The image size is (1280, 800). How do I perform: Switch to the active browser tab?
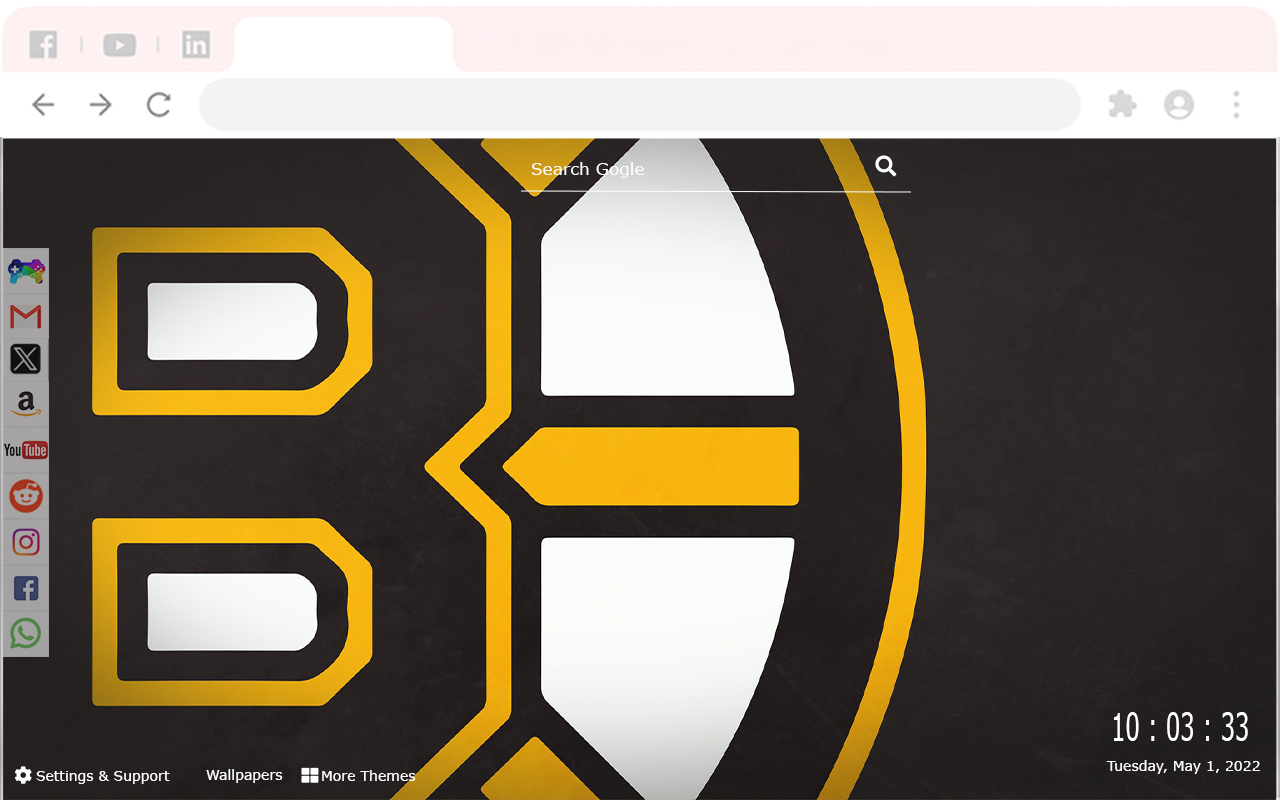(x=343, y=45)
